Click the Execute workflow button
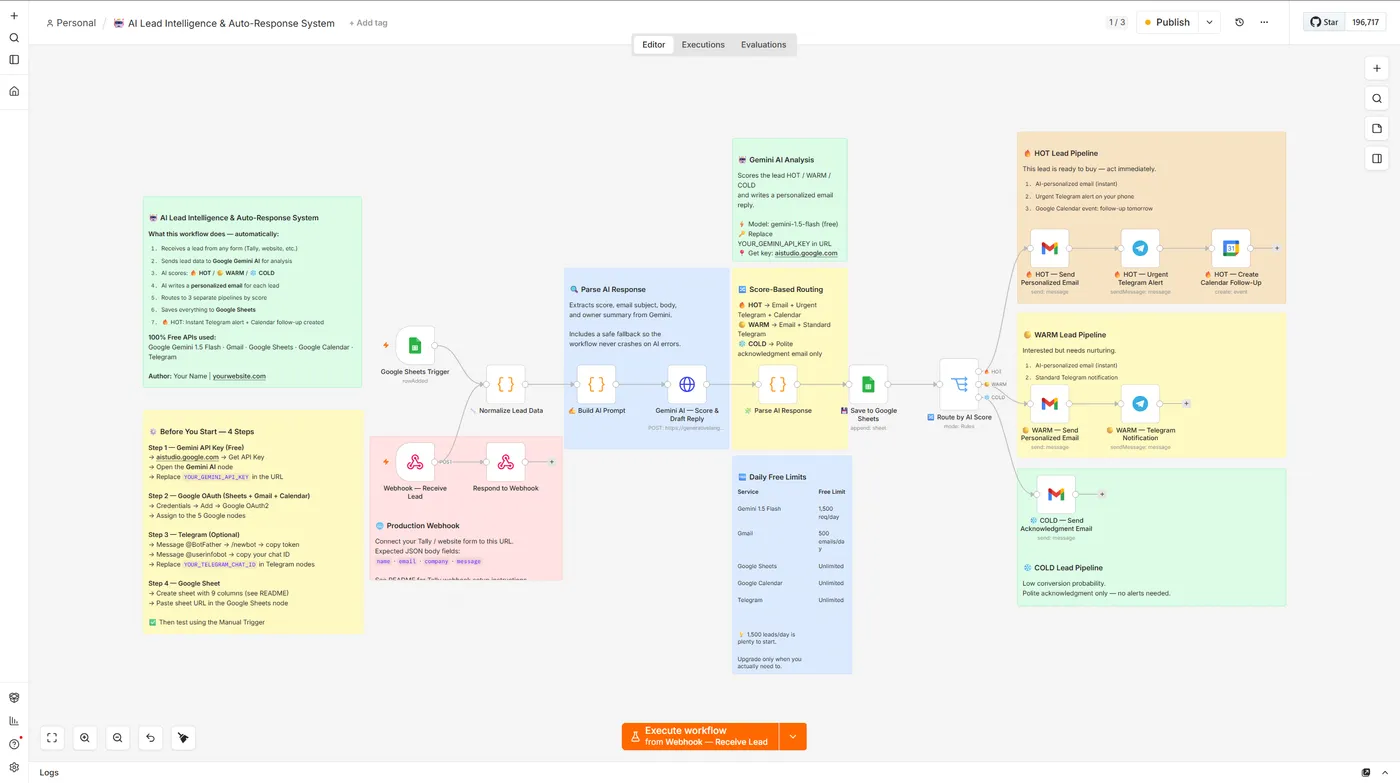 (700, 736)
